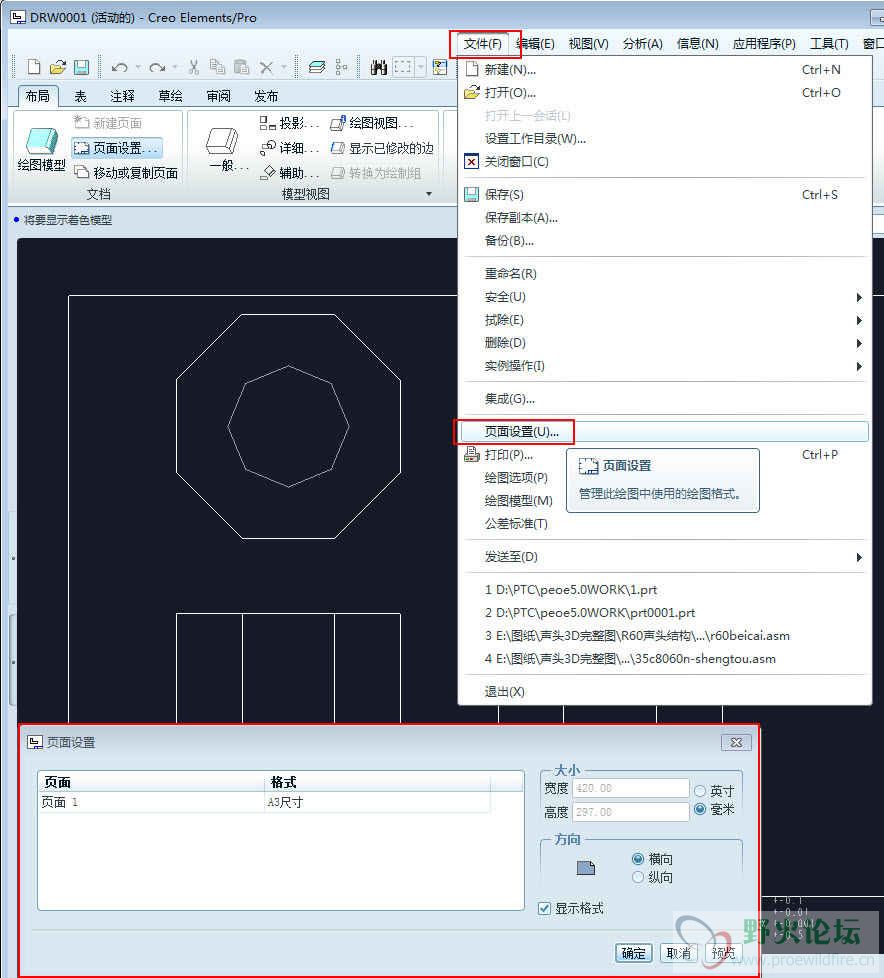Switch to the 发布 ribbon tab
The width and height of the screenshot is (884, 978).
266,96
